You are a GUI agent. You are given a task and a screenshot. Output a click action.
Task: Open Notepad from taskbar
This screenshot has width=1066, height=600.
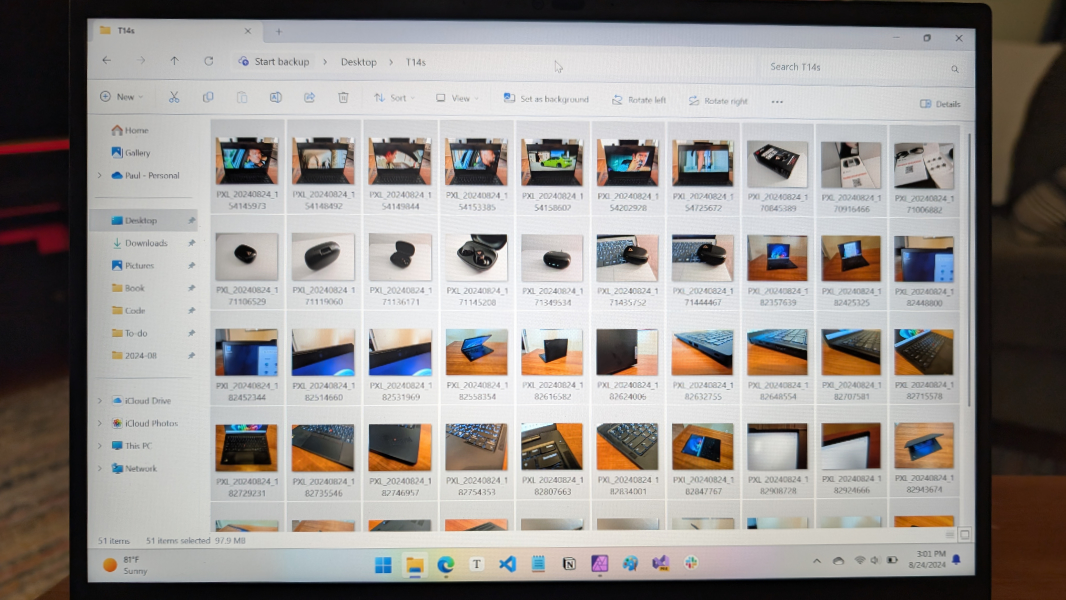point(538,564)
